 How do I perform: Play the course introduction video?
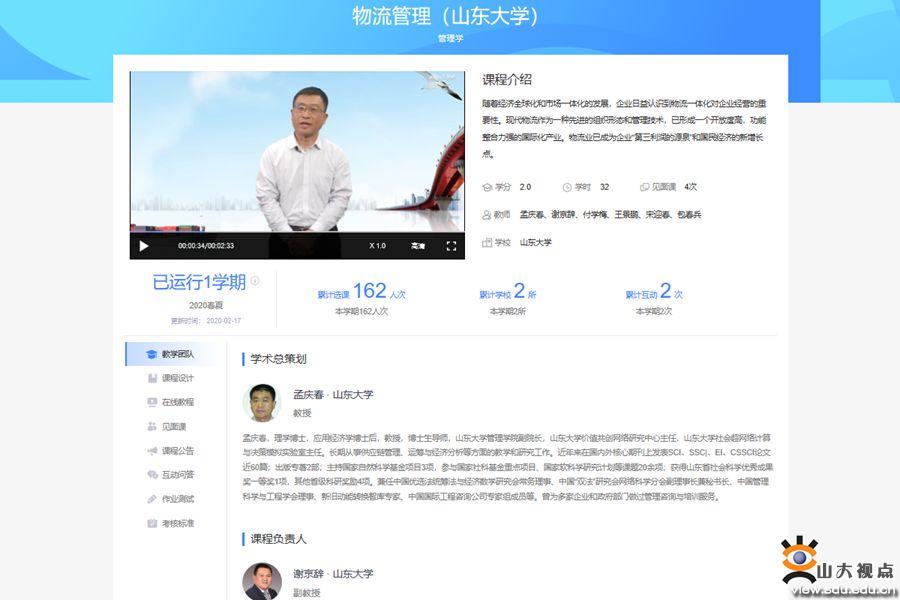(x=144, y=246)
